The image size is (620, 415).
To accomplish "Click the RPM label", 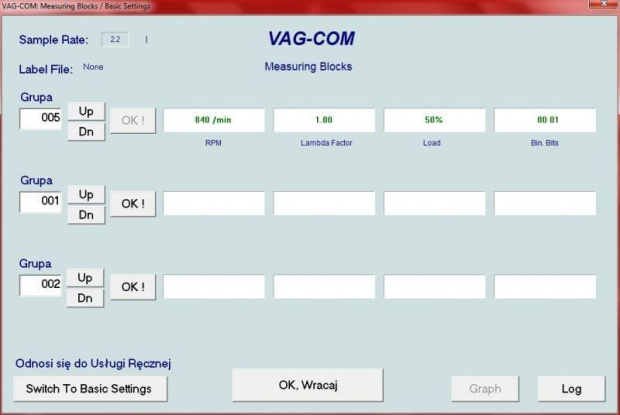I will pyautogui.click(x=213, y=143).
